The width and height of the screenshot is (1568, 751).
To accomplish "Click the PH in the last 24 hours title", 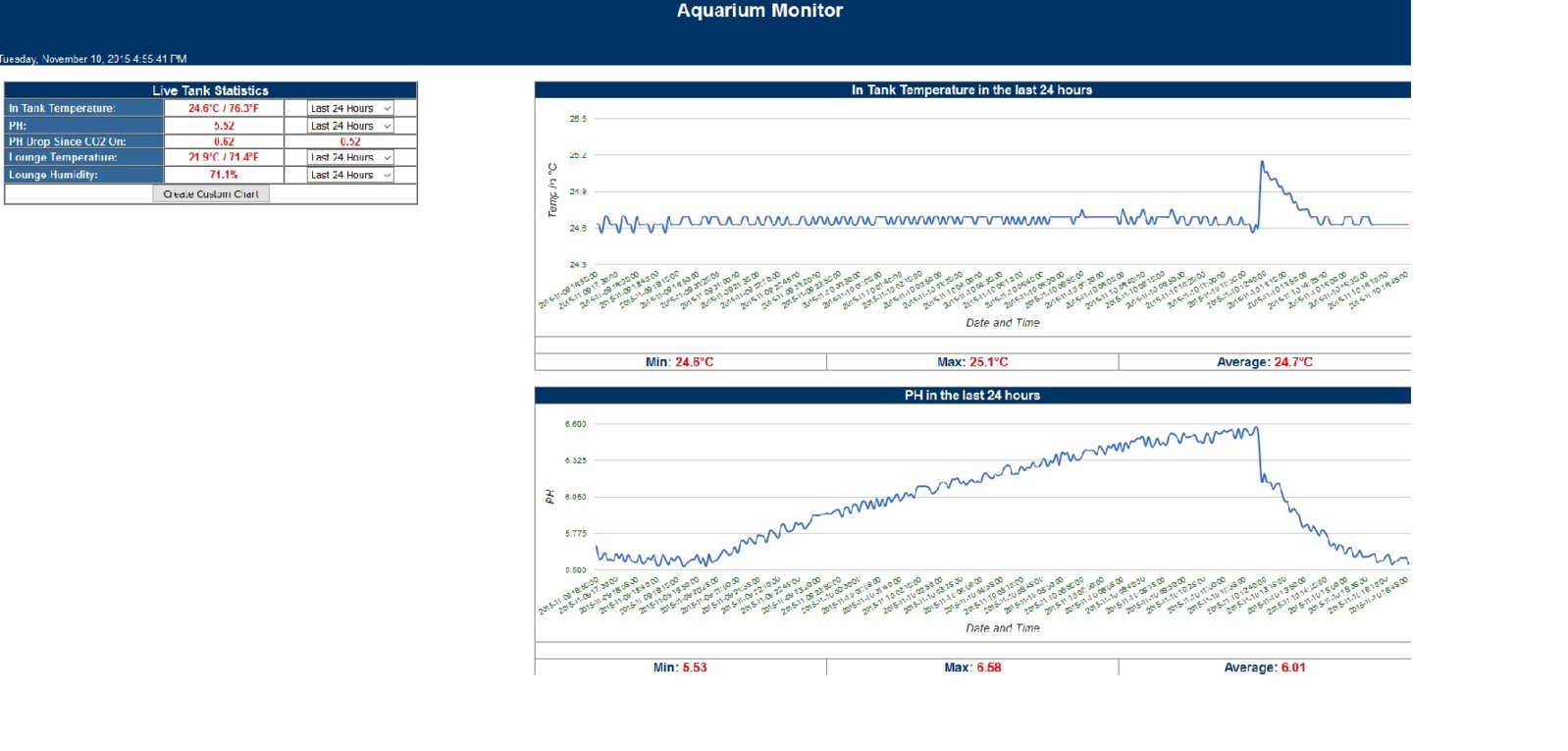I will pyautogui.click(x=972, y=395).
